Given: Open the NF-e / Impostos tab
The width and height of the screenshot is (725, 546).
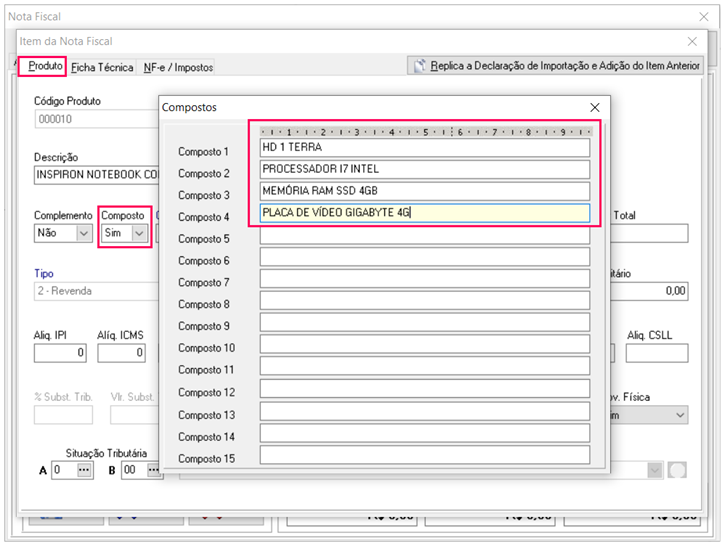Looking at the screenshot, I should click(x=178, y=67).
